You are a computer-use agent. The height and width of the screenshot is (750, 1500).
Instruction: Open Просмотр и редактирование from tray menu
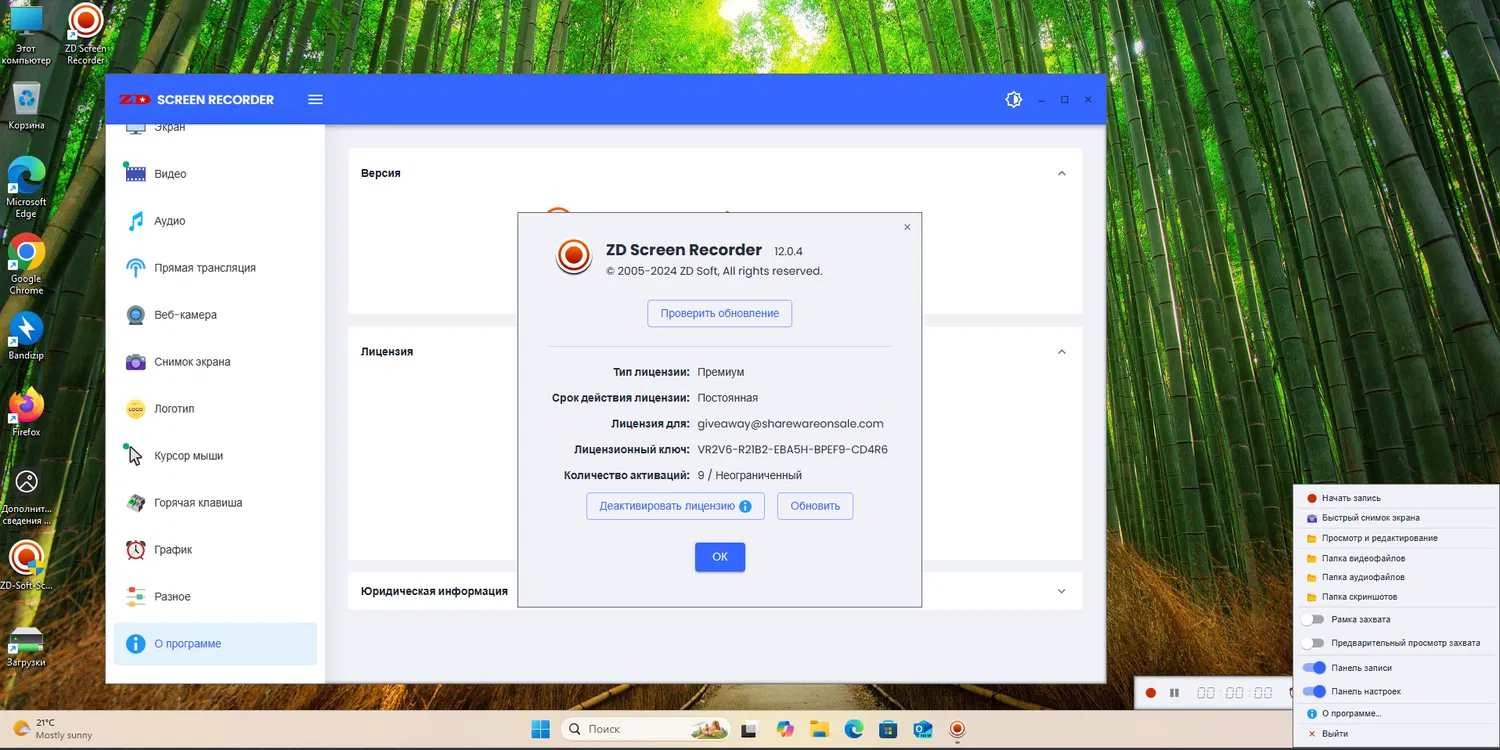tap(1396, 538)
